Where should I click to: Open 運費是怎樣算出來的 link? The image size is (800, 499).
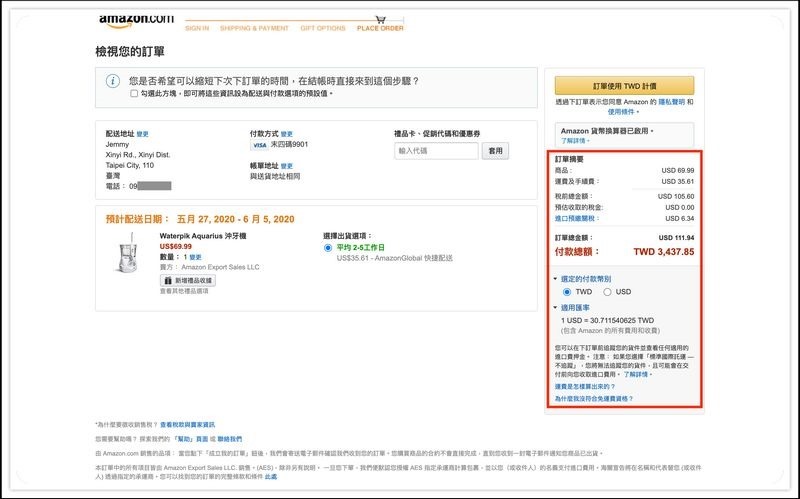tap(585, 387)
